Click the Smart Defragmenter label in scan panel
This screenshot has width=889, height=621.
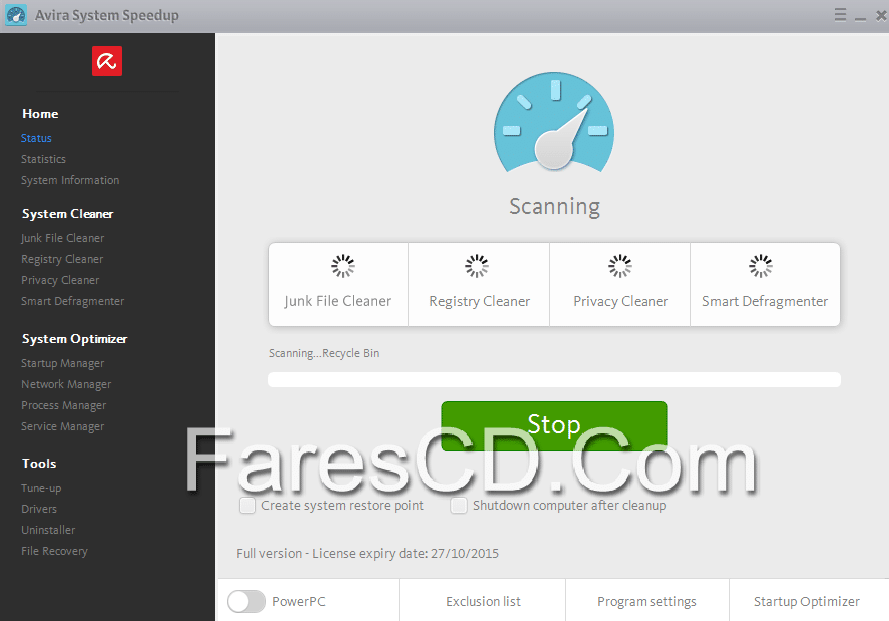coord(765,301)
